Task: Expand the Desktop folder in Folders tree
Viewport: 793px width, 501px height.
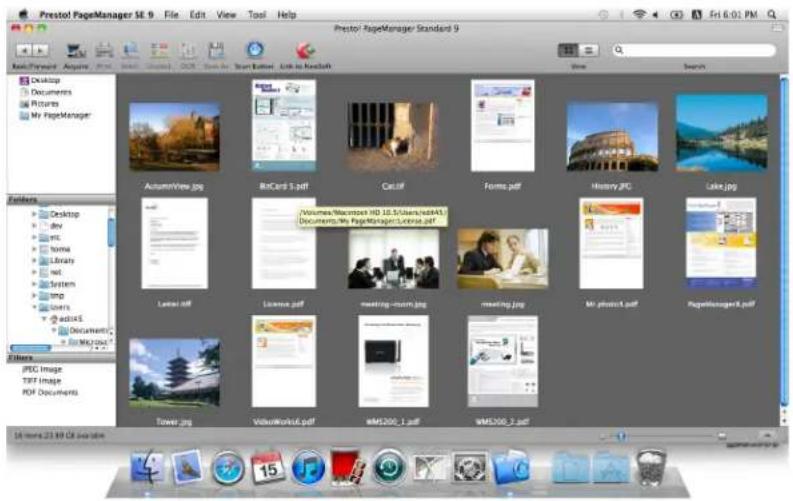Action: (x=34, y=214)
